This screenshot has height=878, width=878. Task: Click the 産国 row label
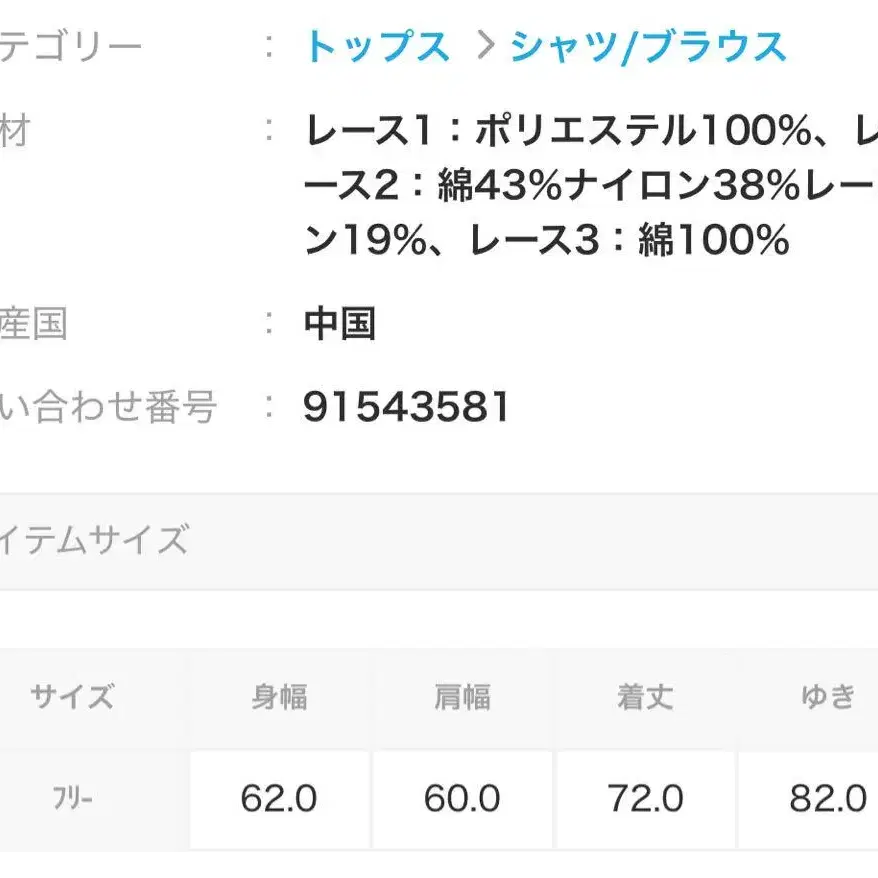tap(33, 324)
